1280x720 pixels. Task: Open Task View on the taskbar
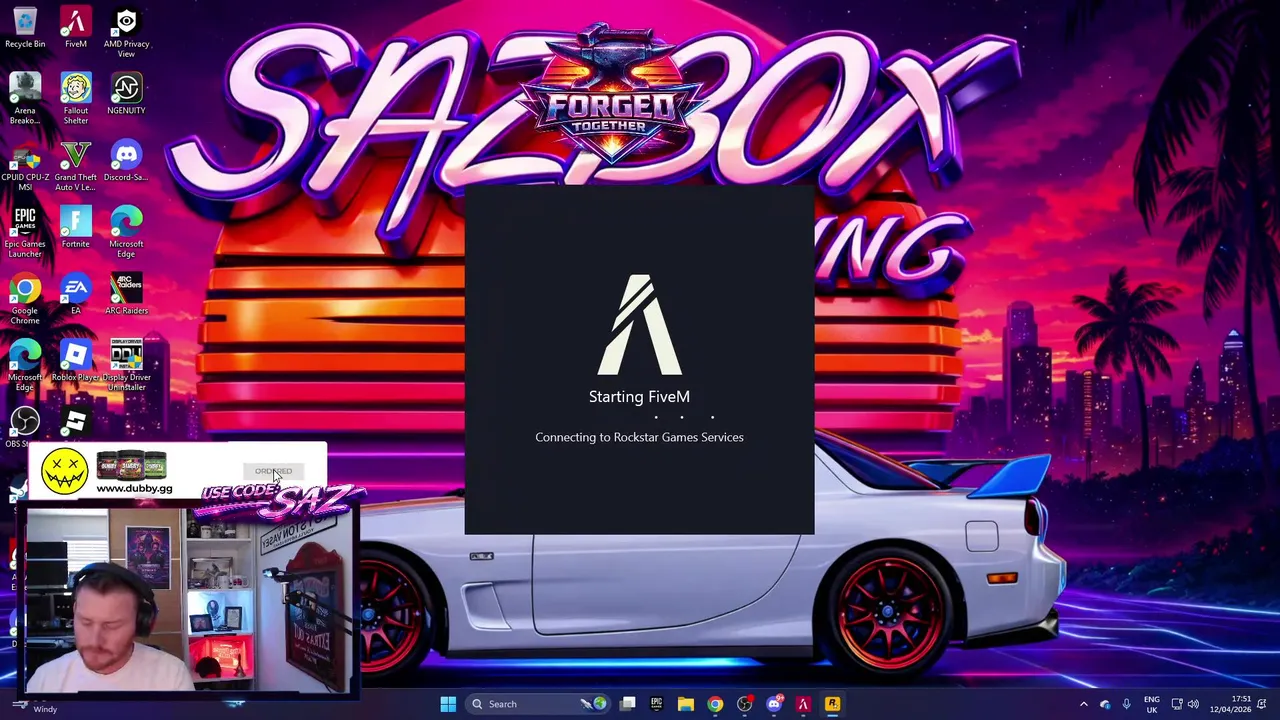coord(627,704)
